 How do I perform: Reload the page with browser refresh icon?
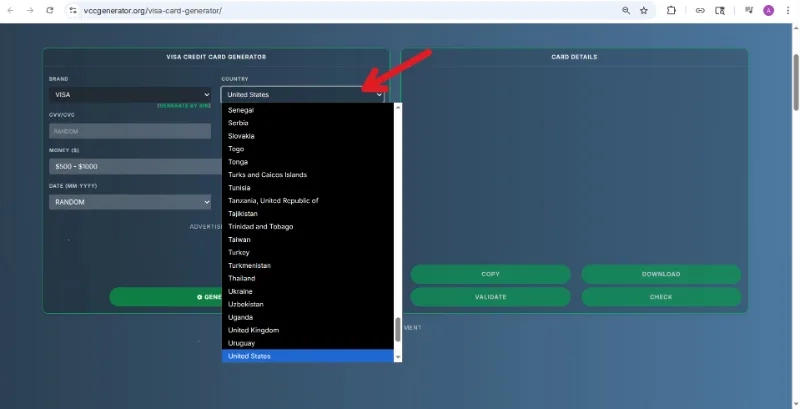click(x=49, y=10)
